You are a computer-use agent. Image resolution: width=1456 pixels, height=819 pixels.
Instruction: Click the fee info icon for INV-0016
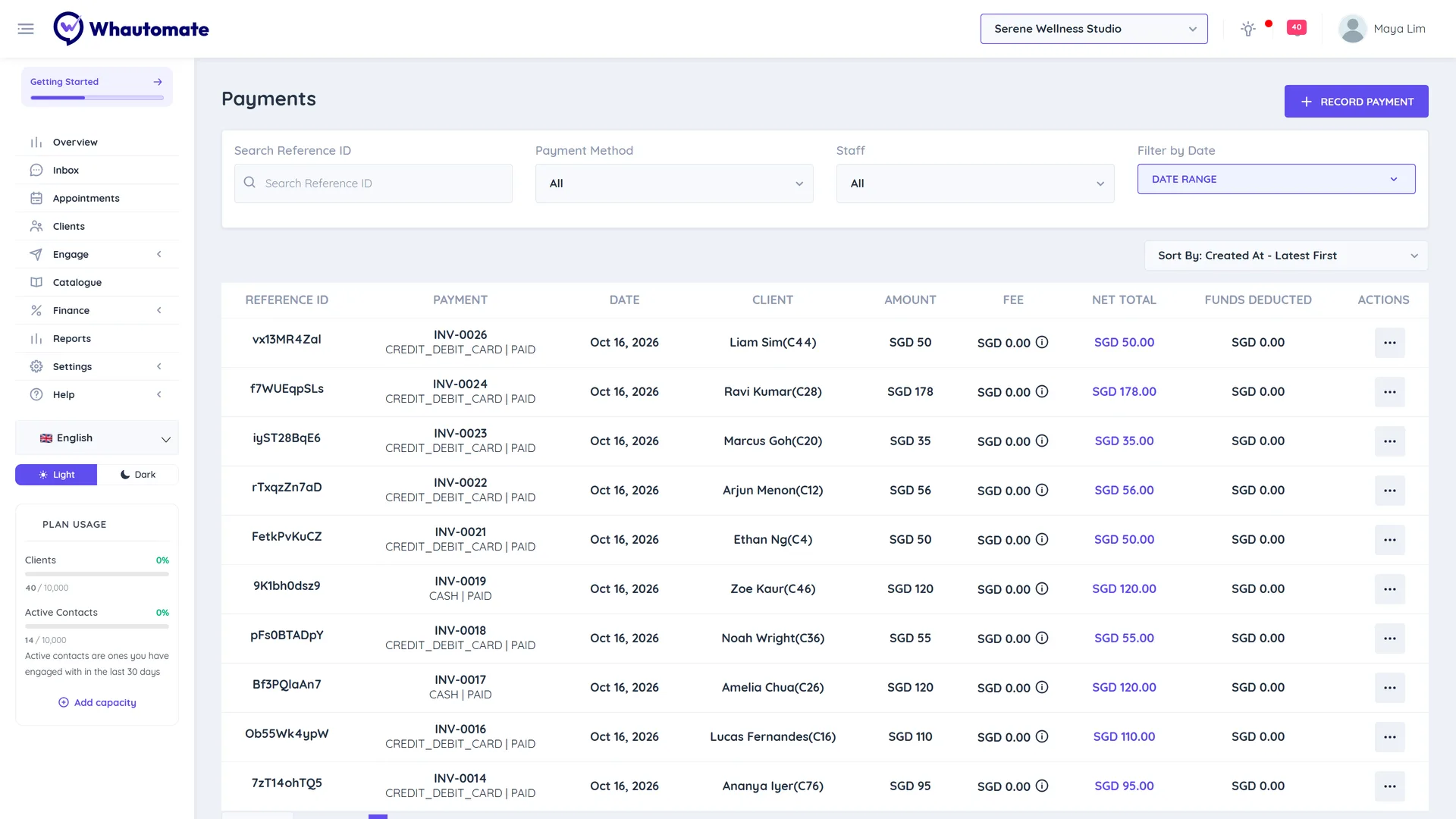click(1042, 736)
